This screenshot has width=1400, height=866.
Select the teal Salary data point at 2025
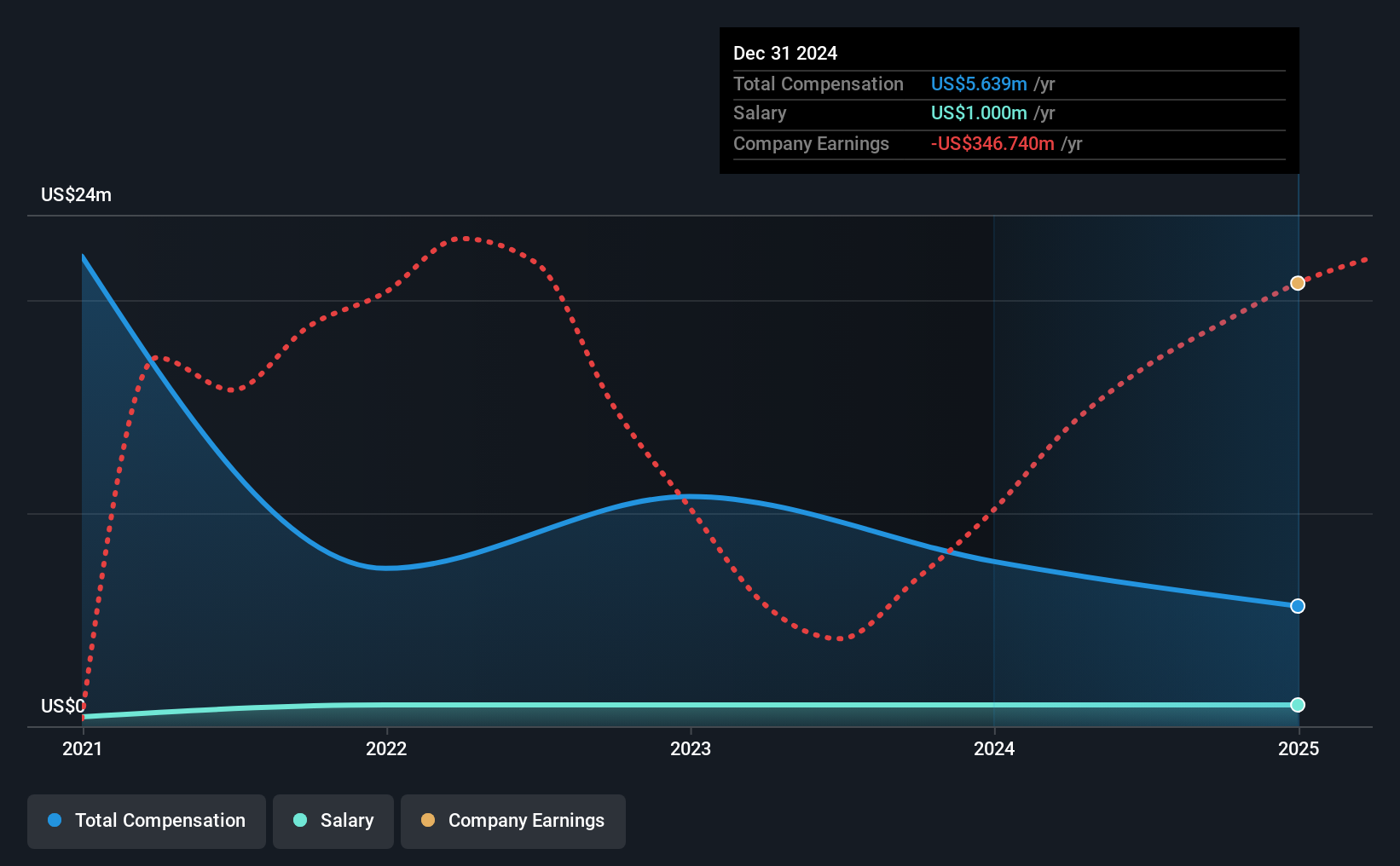(x=1298, y=705)
